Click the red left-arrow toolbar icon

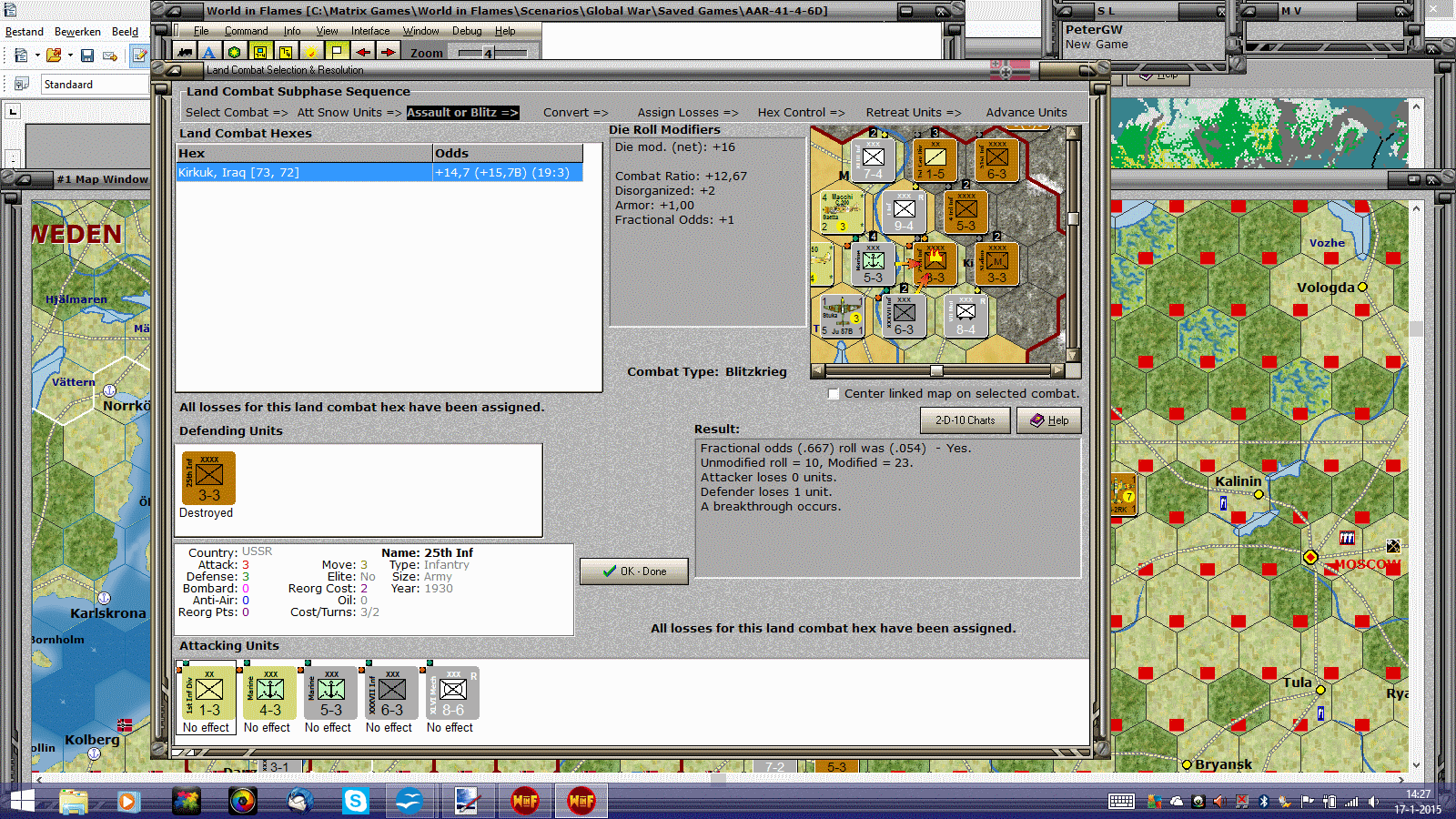[362, 53]
